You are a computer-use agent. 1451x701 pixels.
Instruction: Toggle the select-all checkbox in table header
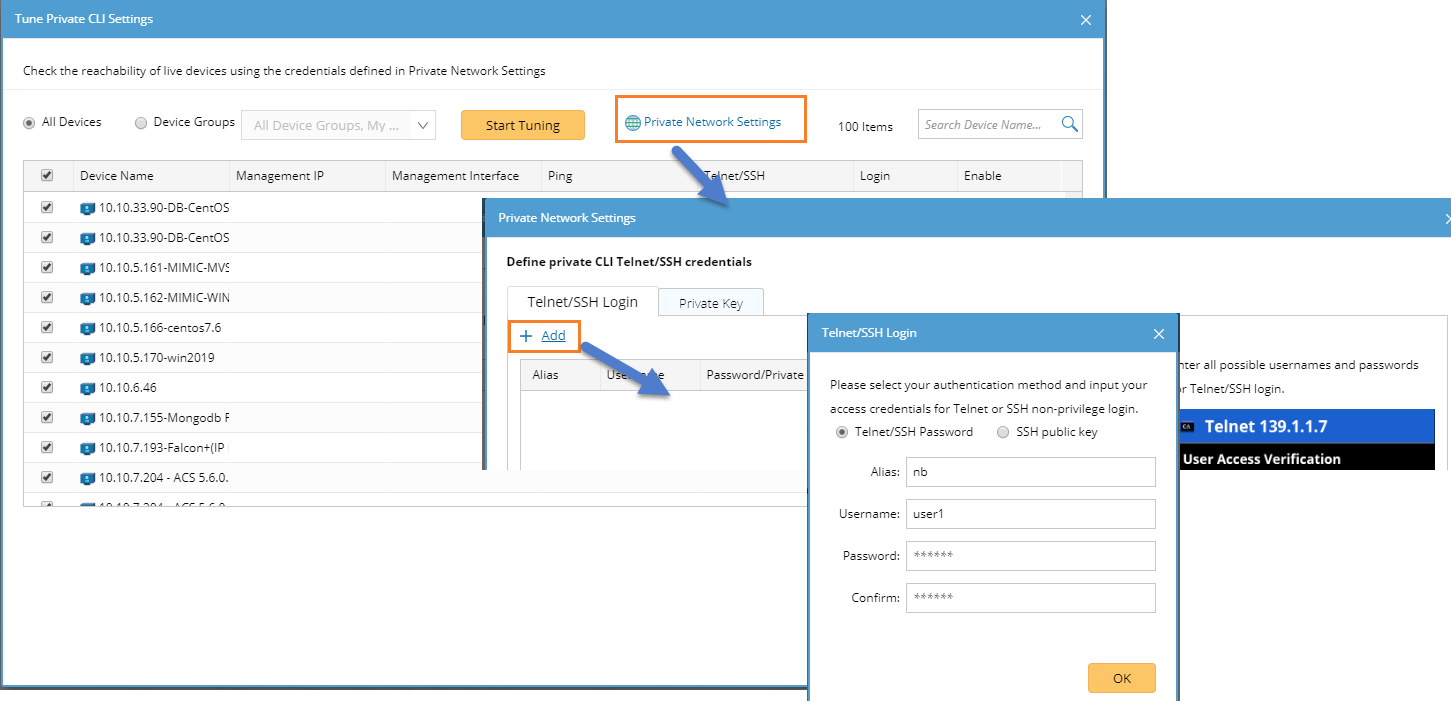(x=47, y=175)
